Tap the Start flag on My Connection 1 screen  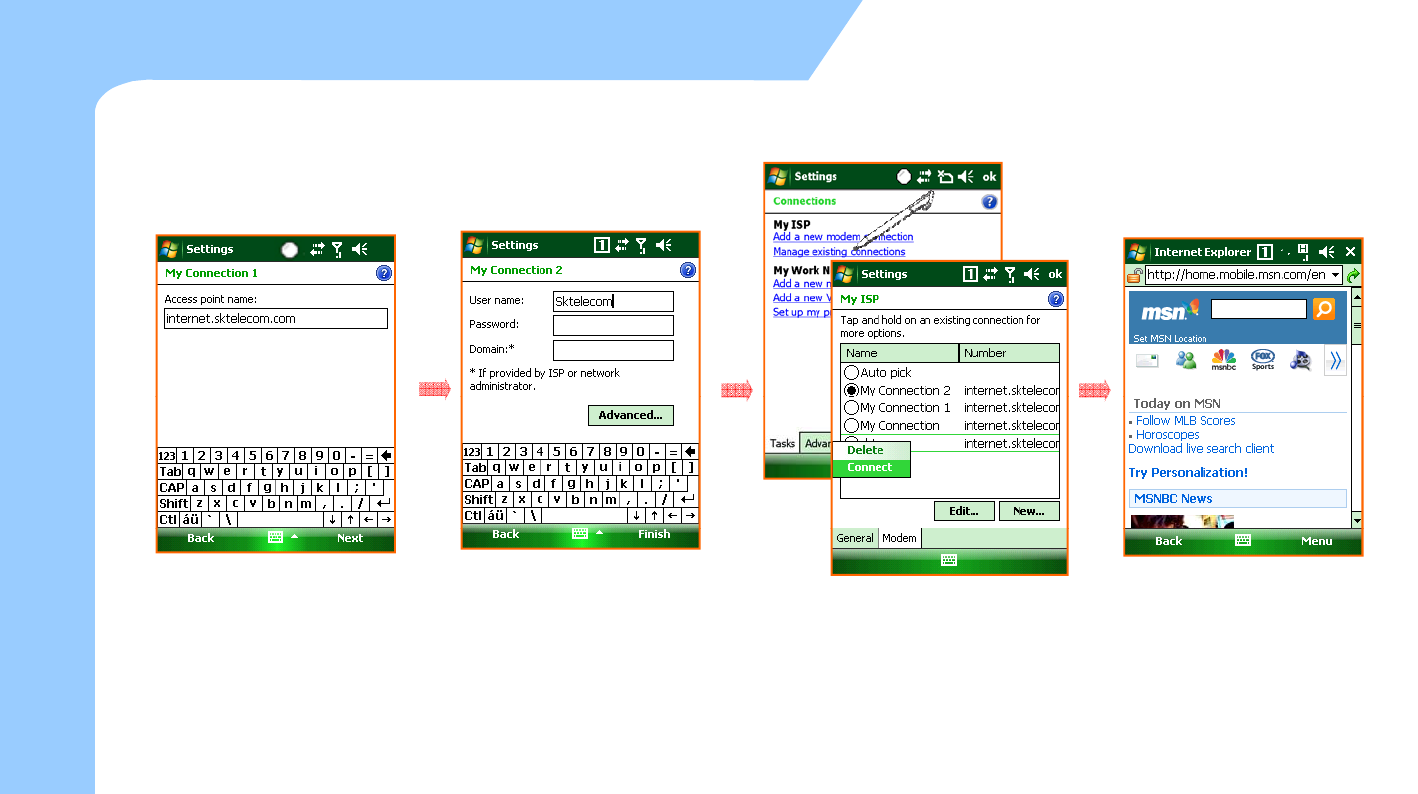(x=170, y=249)
